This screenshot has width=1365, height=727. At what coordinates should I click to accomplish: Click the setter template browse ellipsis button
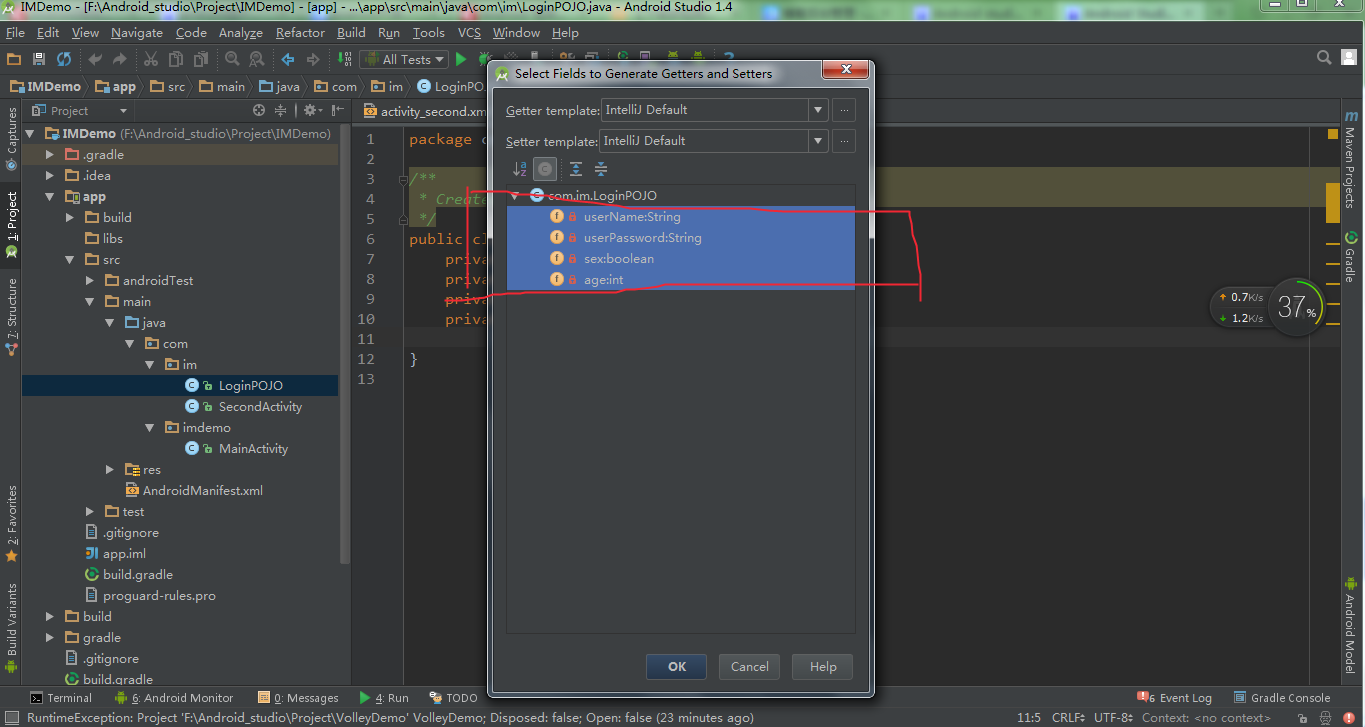pyautogui.click(x=844, y=141)
